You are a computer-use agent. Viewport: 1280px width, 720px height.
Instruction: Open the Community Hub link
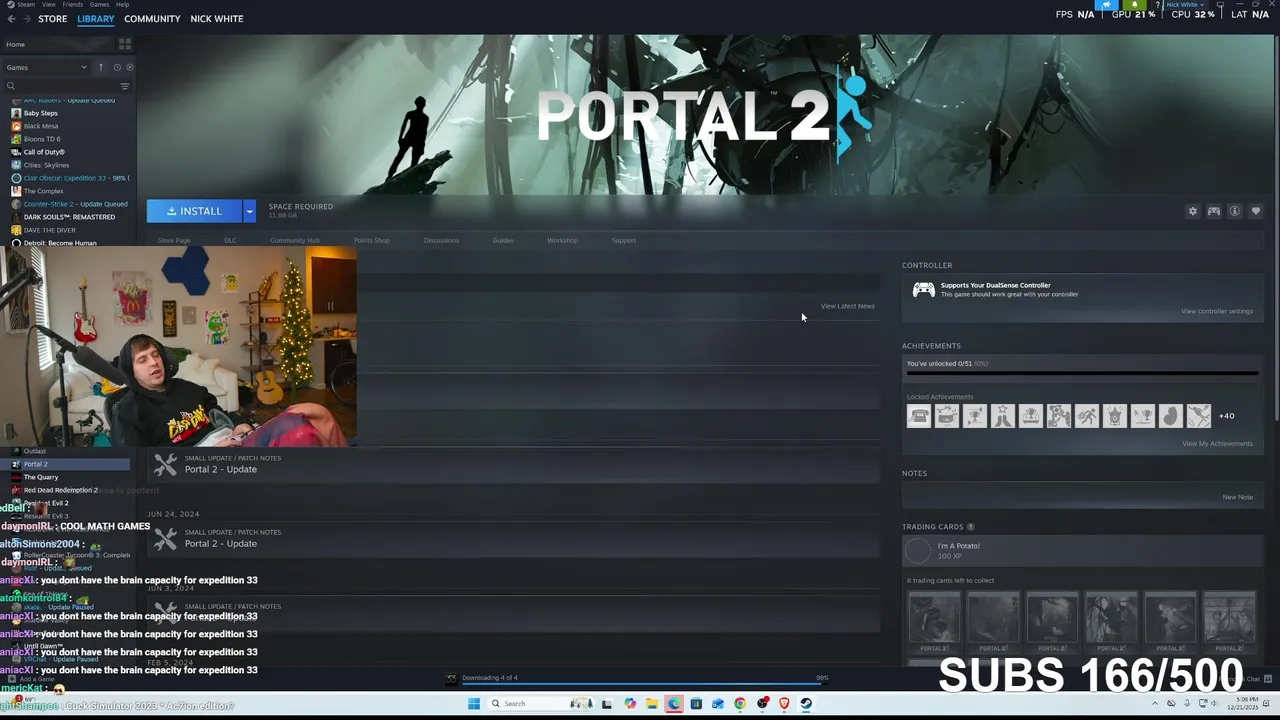(295, 240)
